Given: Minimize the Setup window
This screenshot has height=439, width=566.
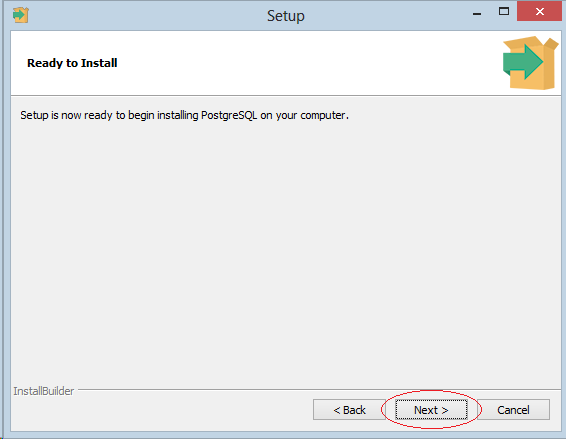Looking at the screenshot, I should [477, 14].
